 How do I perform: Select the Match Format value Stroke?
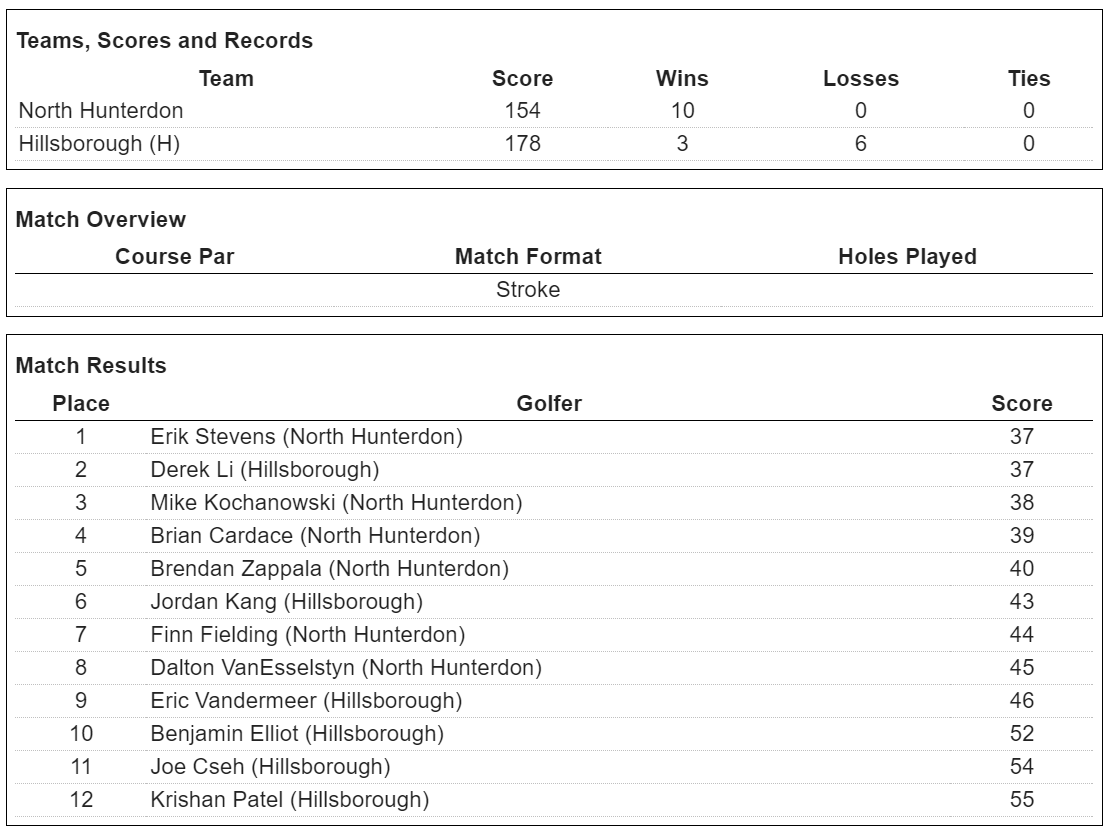tap(528, 290)
